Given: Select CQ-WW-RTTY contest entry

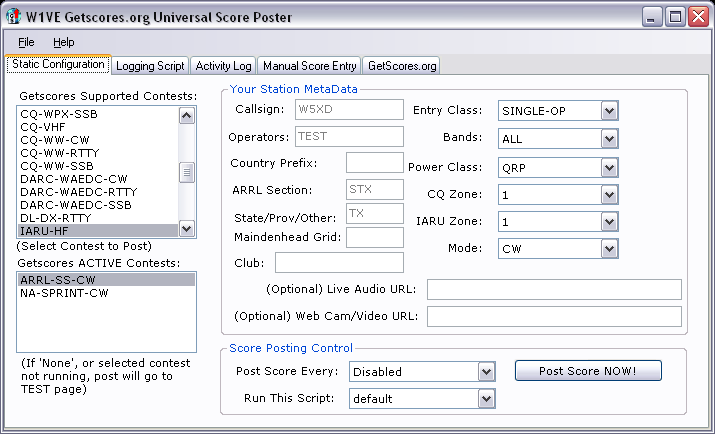Looking at the screenshot, I should [x=98, y=153].
